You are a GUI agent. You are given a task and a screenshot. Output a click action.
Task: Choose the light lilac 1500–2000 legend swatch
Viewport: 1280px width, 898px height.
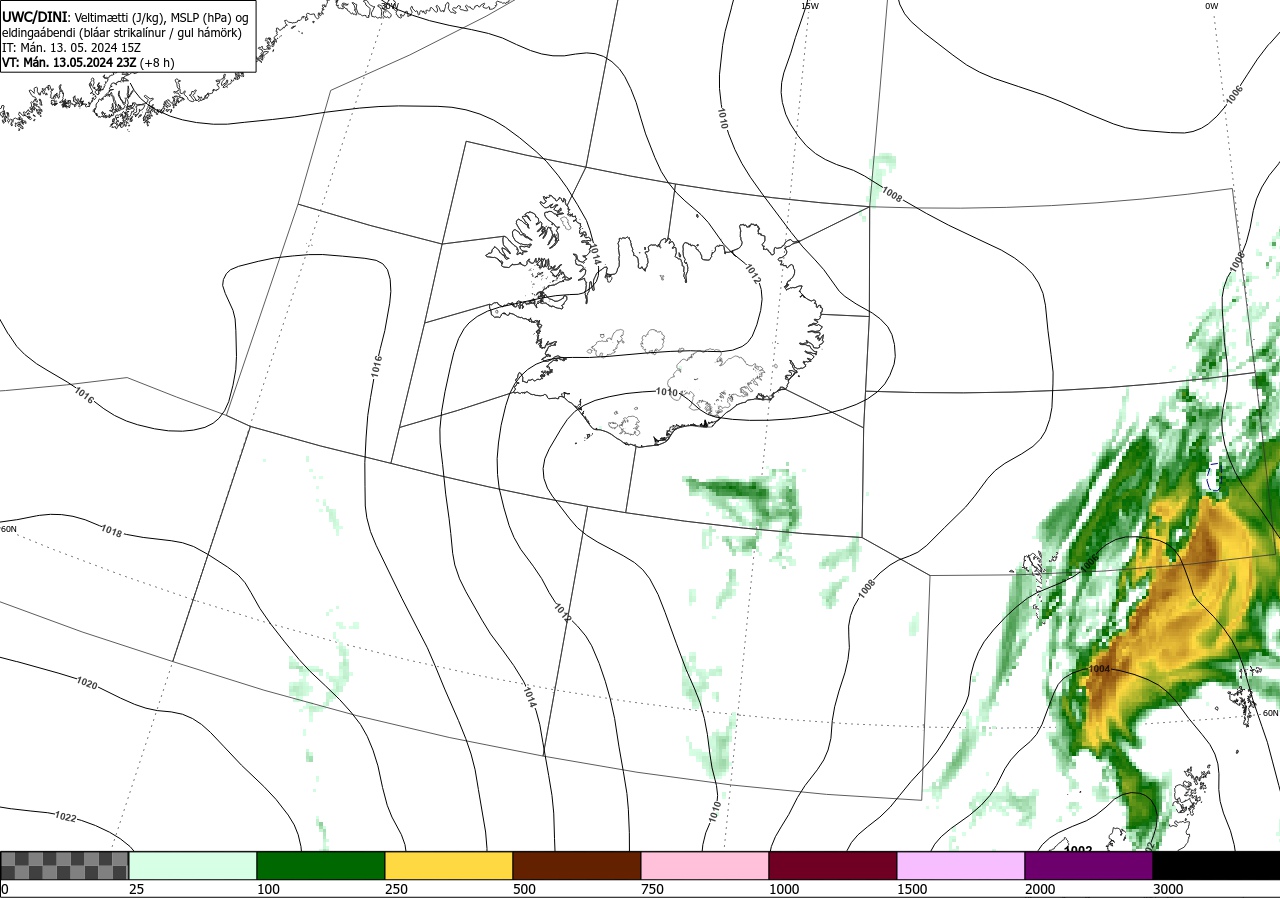[x=961, y=865]
